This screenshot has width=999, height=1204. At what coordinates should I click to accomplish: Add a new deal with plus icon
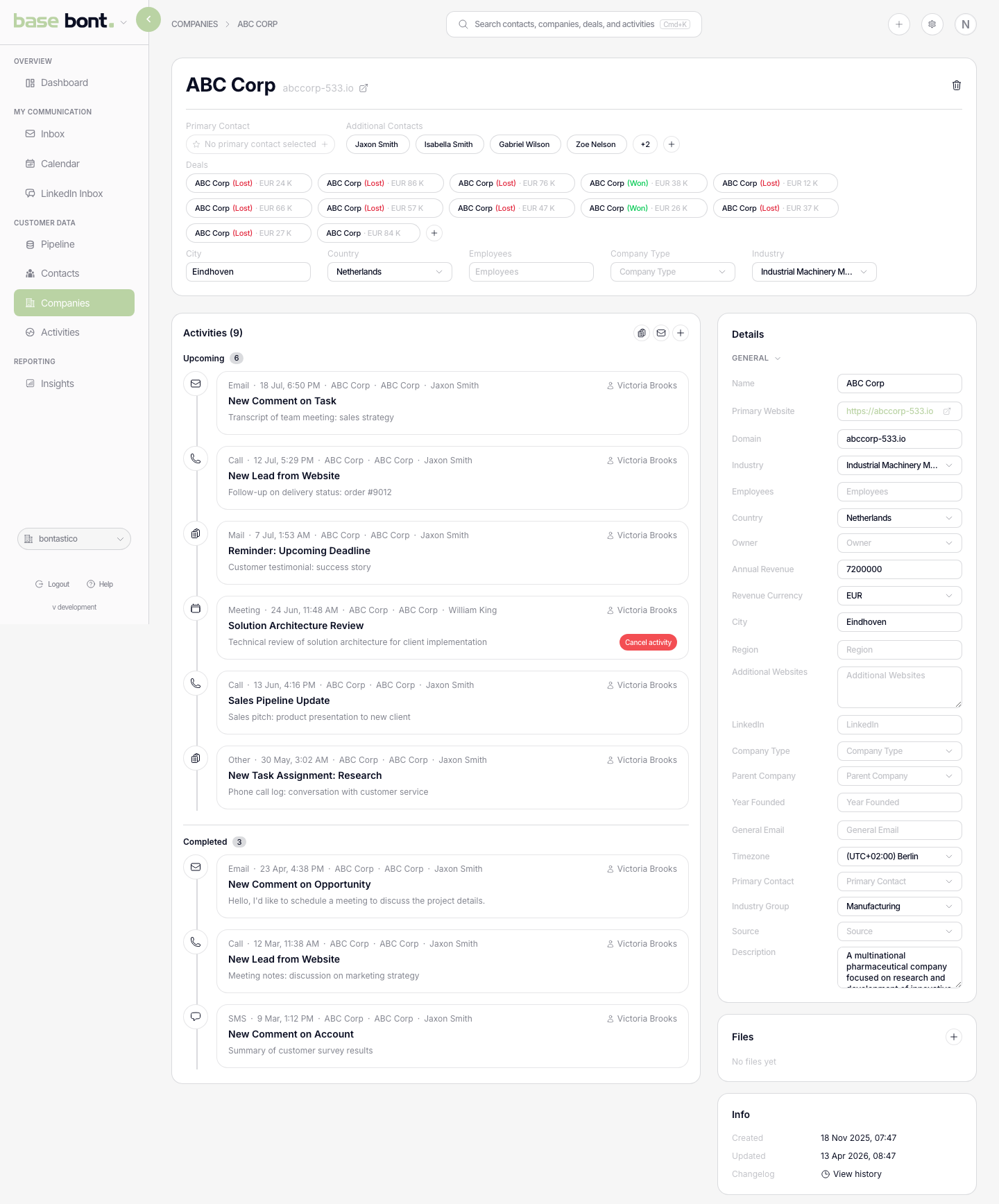[x=434, y=233]
